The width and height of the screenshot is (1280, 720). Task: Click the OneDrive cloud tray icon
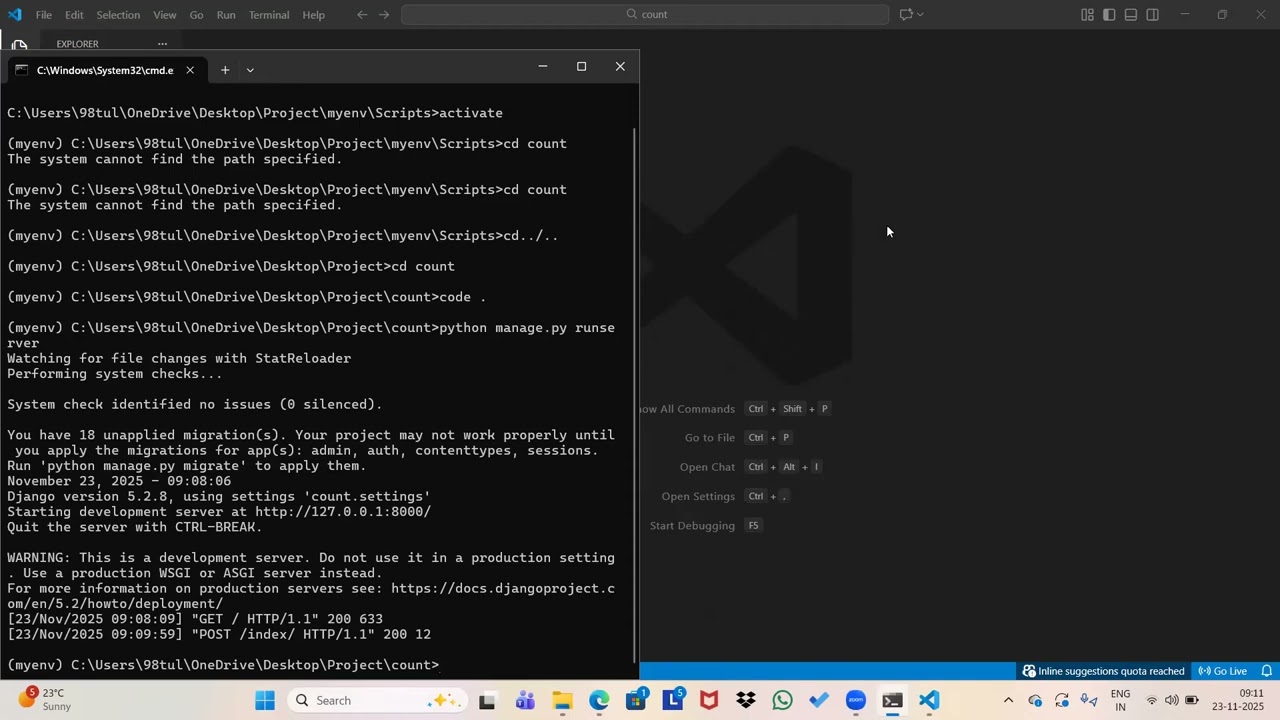[1035, 701]
